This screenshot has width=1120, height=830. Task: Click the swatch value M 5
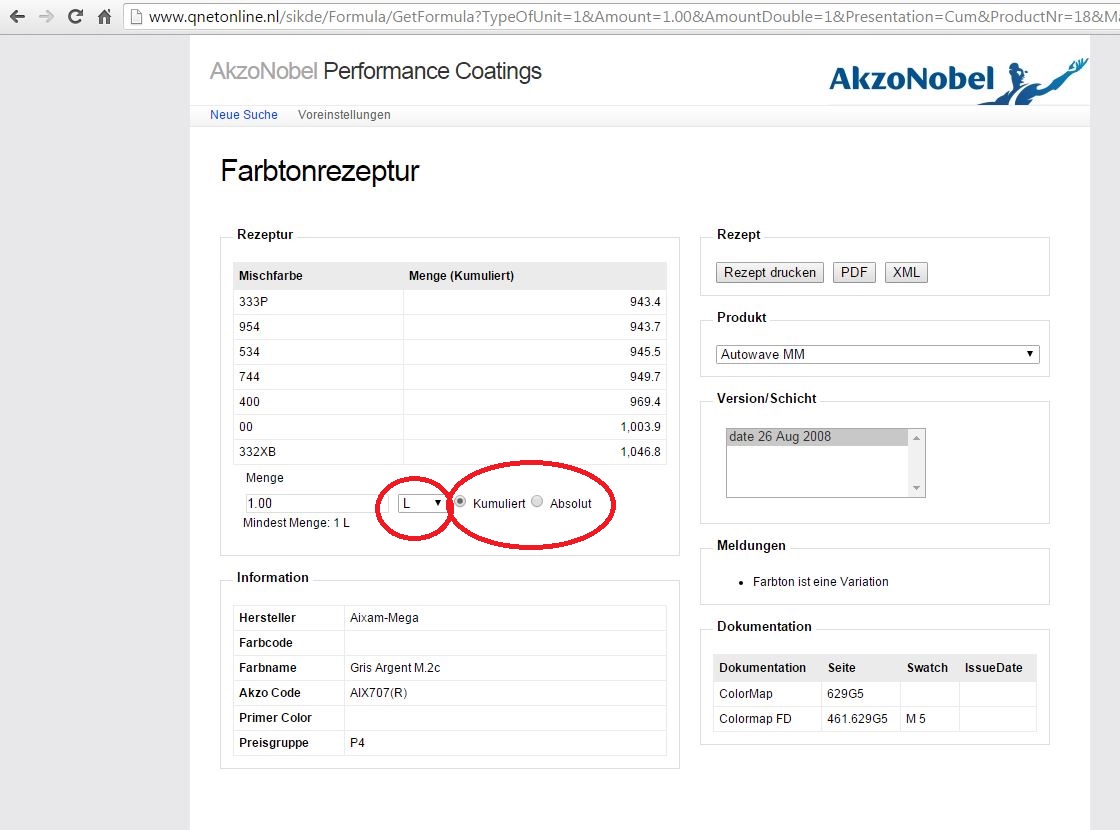916,719
